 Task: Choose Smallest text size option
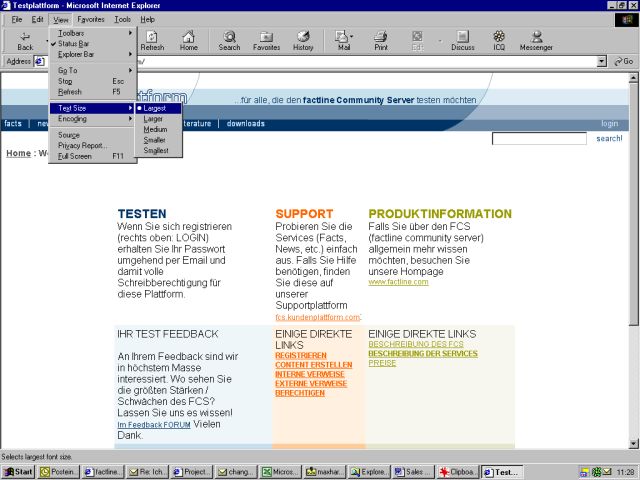click(155, 150)
